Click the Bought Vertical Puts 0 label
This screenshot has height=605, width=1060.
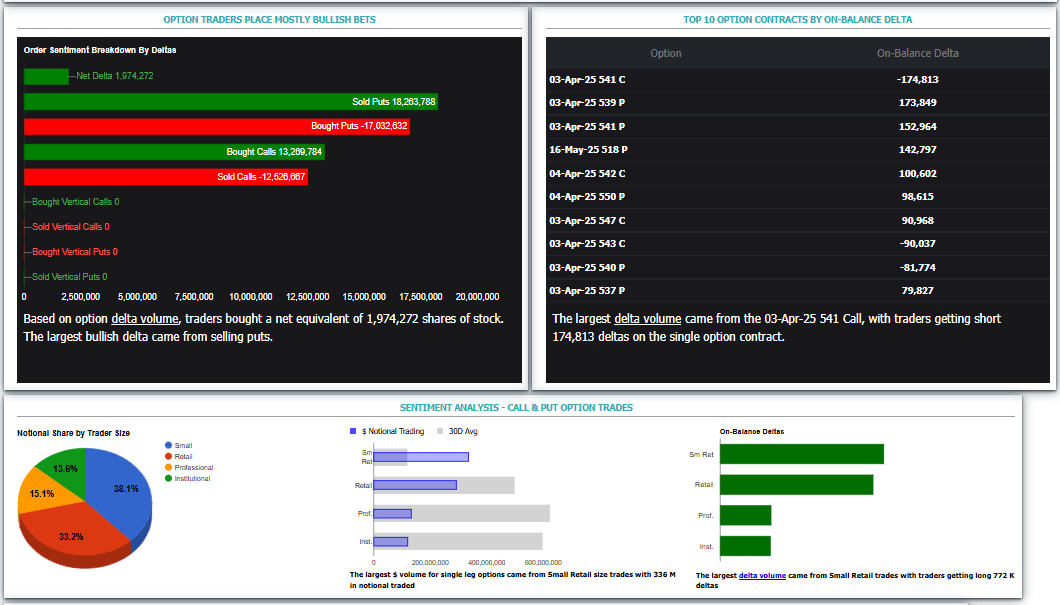(x=75, y=251)
